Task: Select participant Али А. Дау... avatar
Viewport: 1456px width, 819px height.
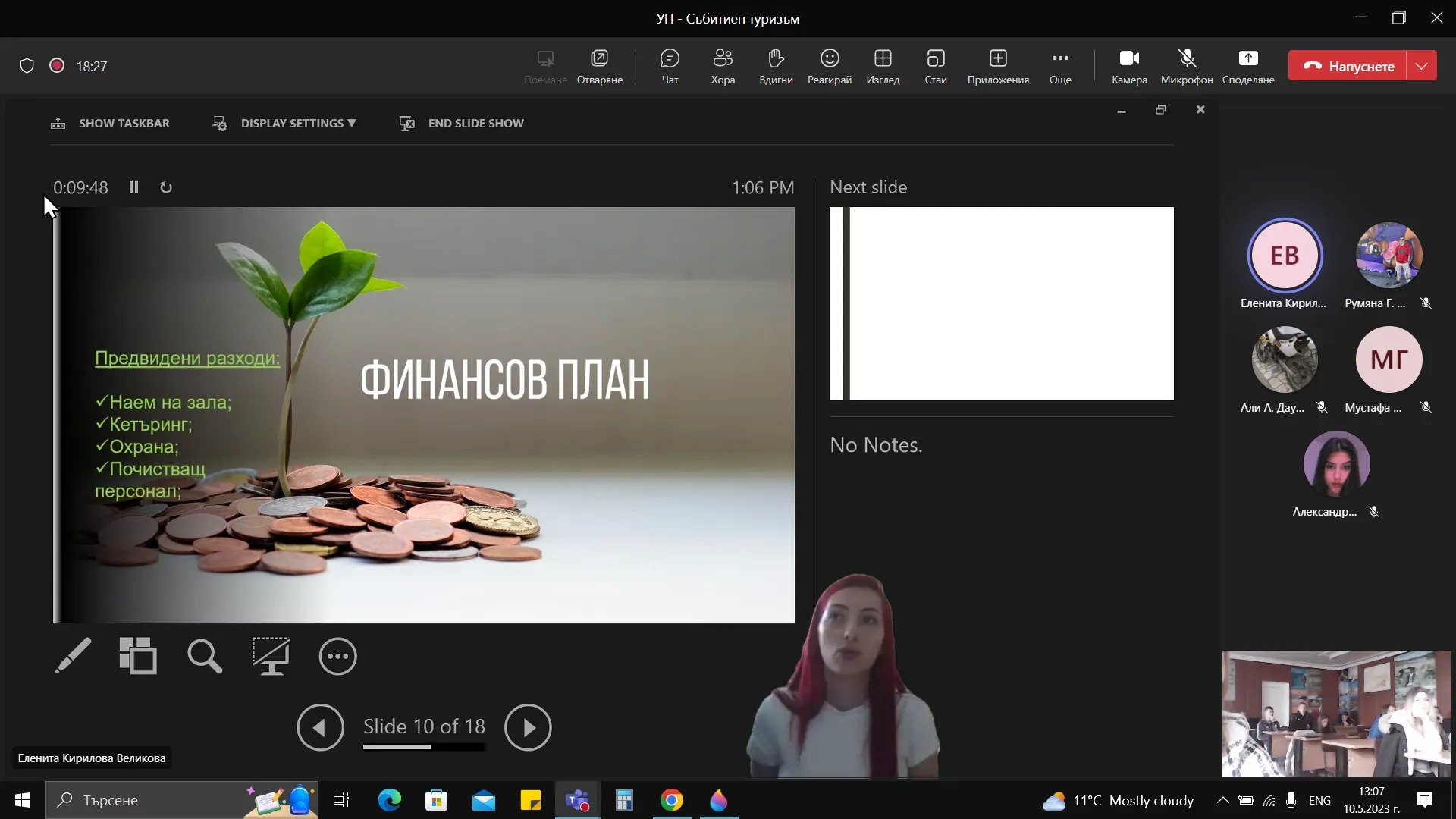Action: pyautogui.click(x=1285, y=359)
